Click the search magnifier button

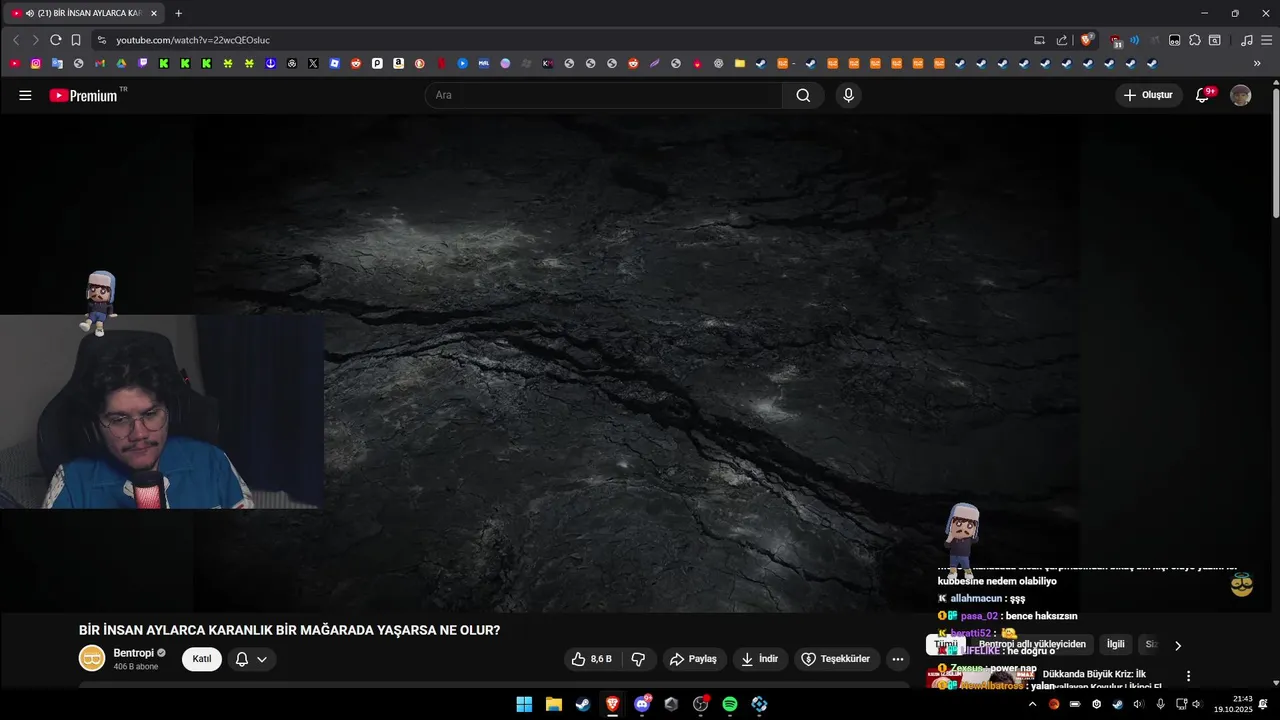click(x=803, y=95)
